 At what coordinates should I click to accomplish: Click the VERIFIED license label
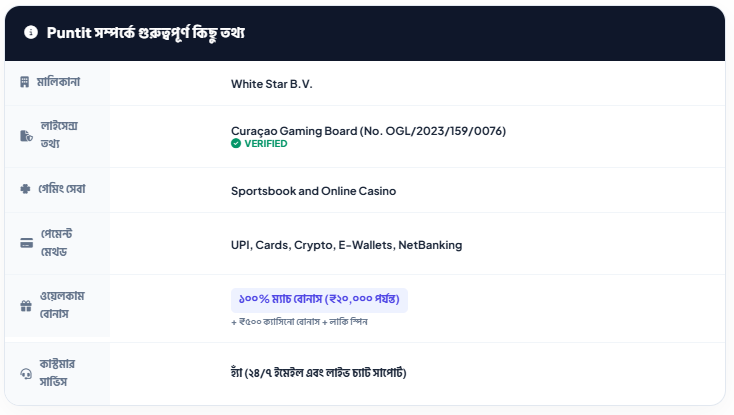point(265,144)
